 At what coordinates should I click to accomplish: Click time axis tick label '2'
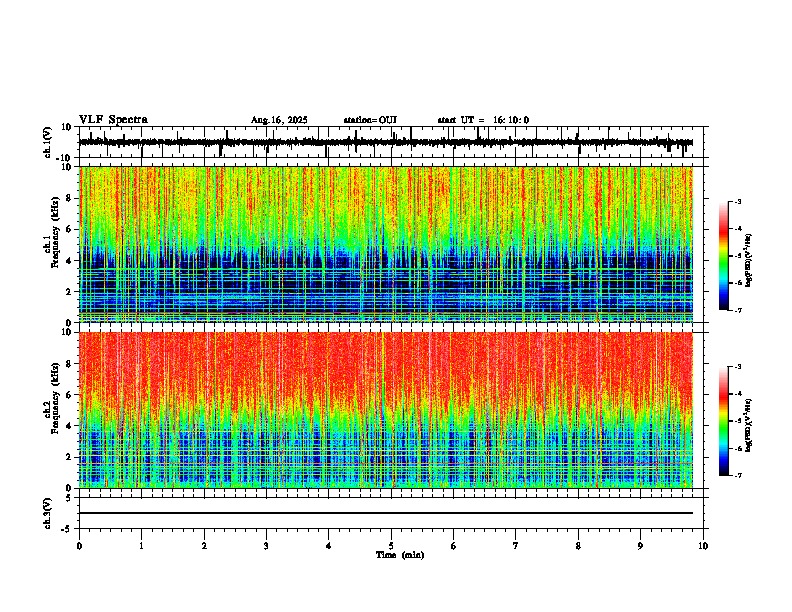click(204, 546)
